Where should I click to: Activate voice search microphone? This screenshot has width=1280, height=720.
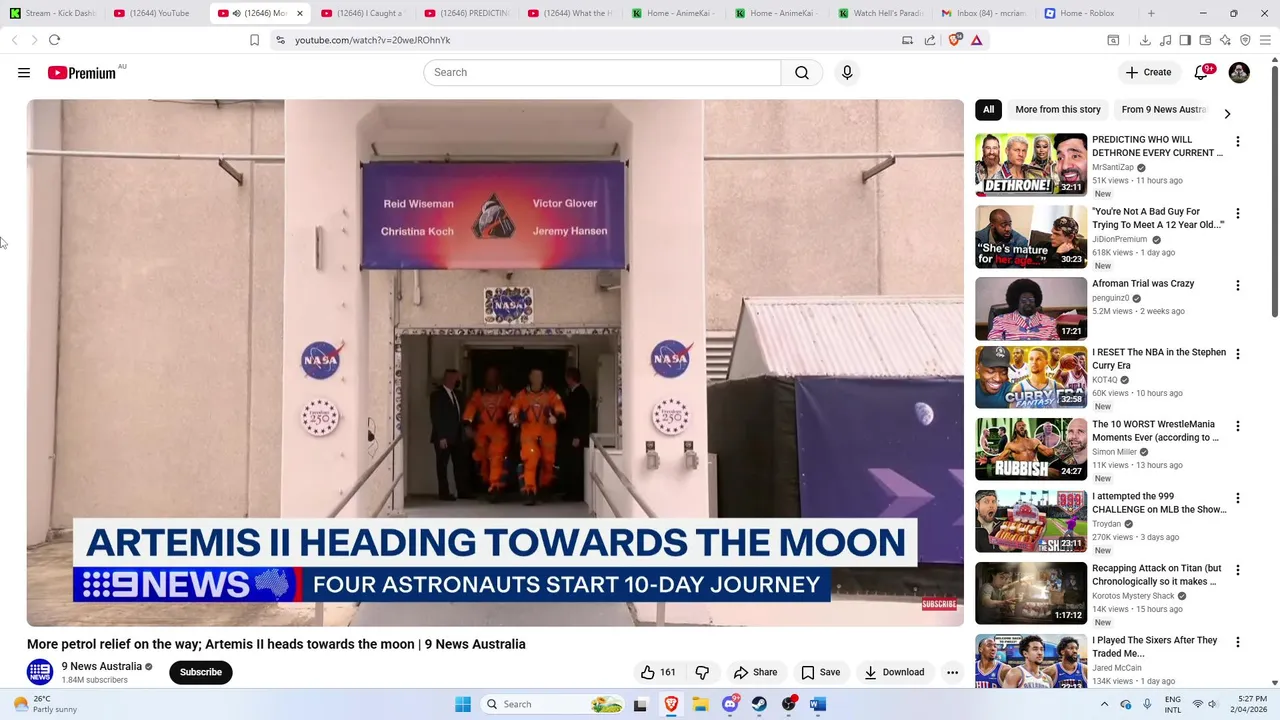click(x=847, y=73)
